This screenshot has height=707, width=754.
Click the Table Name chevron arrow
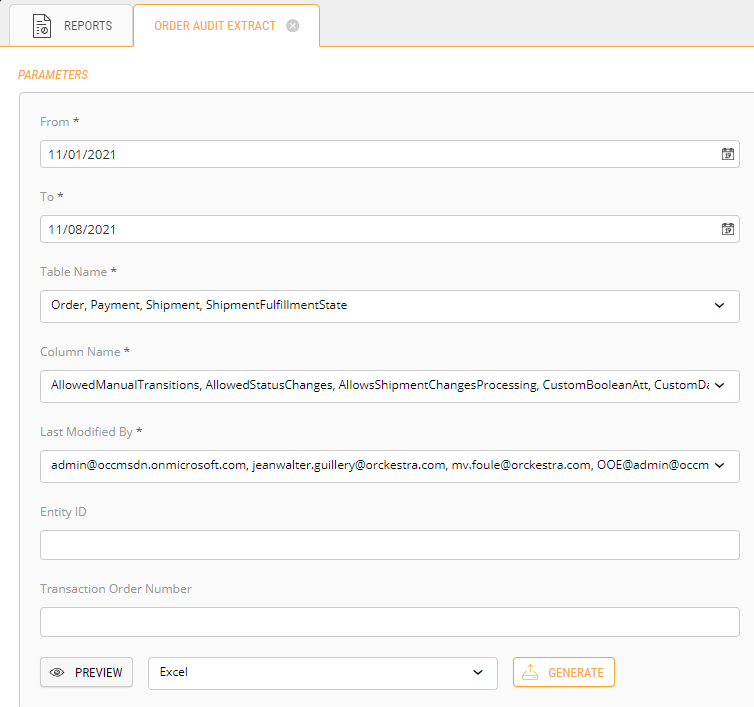coord(720,306)
